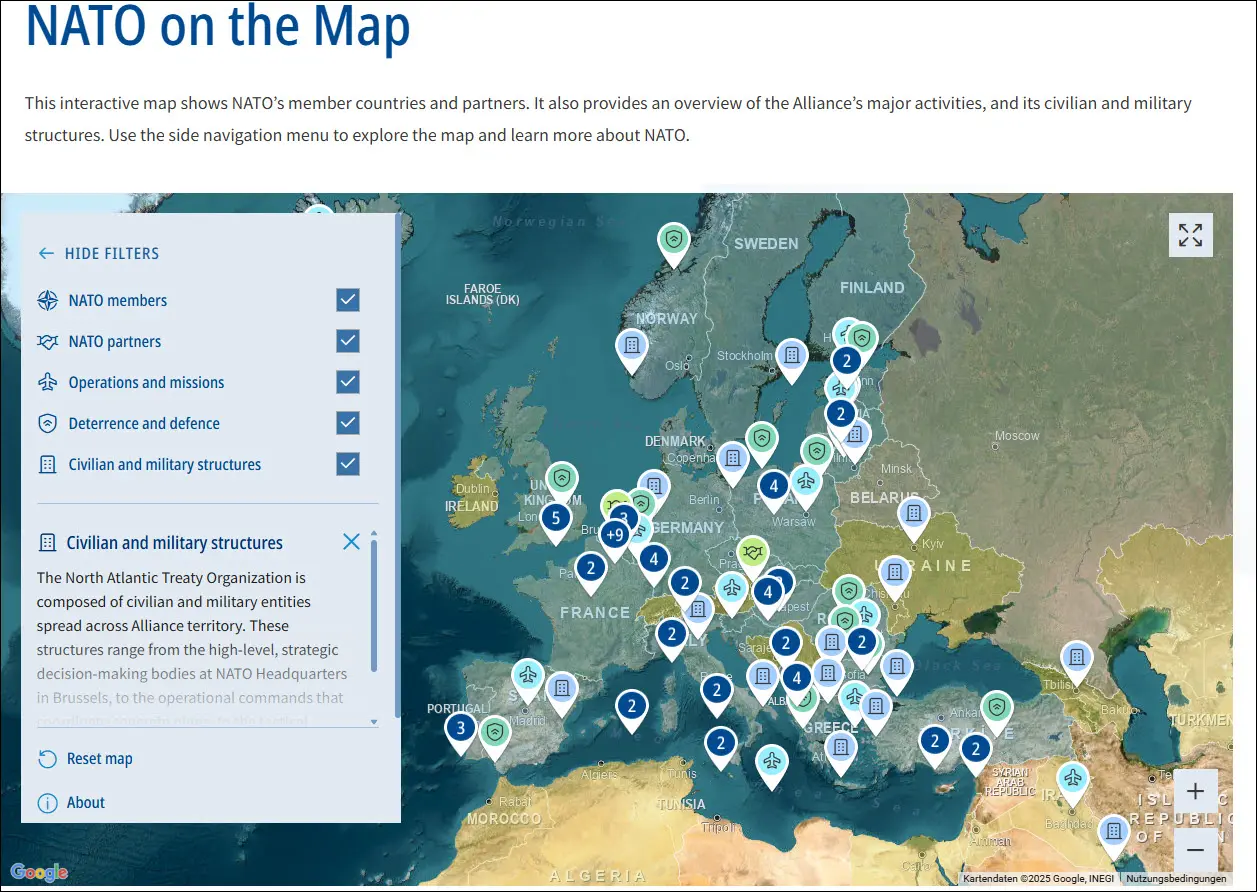The image size is (1257, 892).
Task: Close the Civilian and military structures description panel
Action: [351, 541]
